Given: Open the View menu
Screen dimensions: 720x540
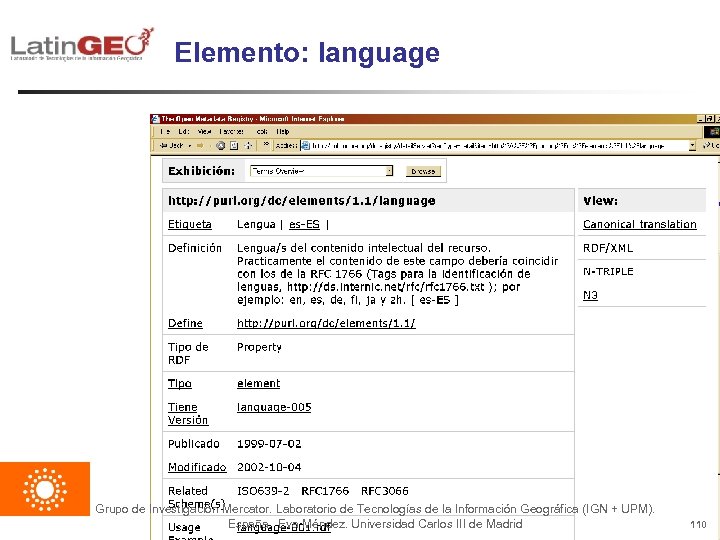Looking at the screenshot, I should click(204, 131).
